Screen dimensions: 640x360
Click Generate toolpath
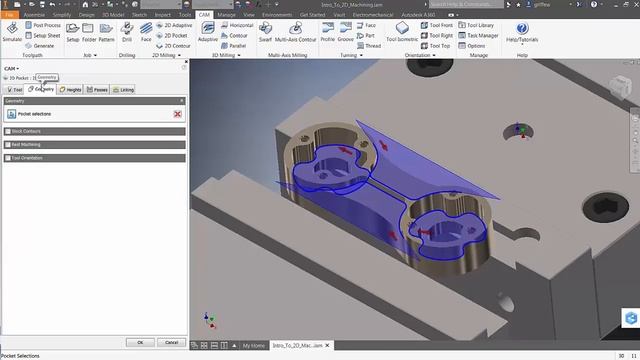(40, 46)
